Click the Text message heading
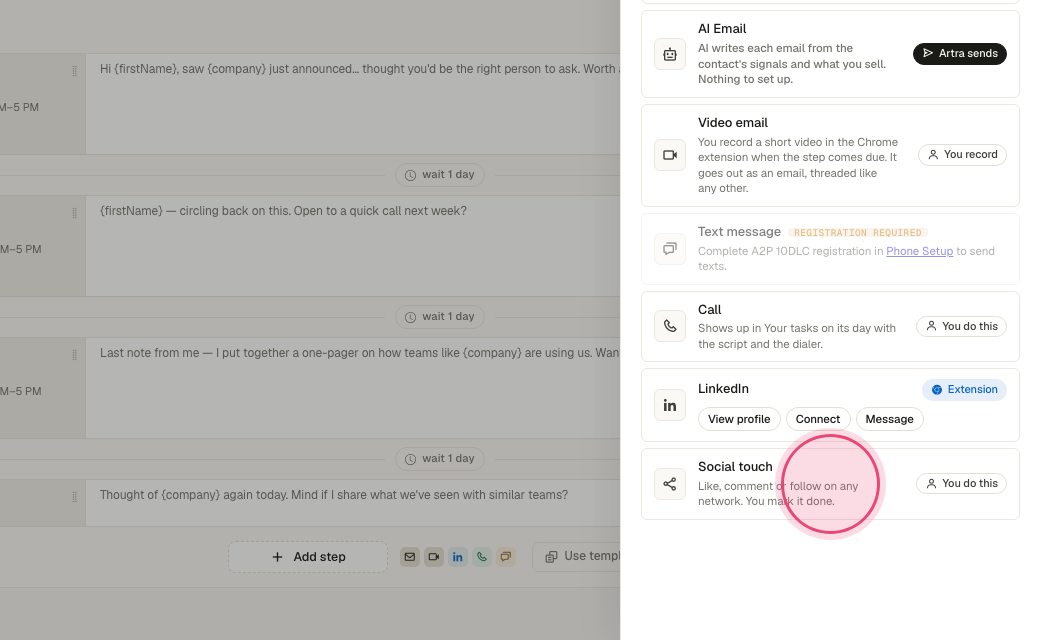Image resolution: width=1040 pixels, height=640 pixels. (739, 231)
